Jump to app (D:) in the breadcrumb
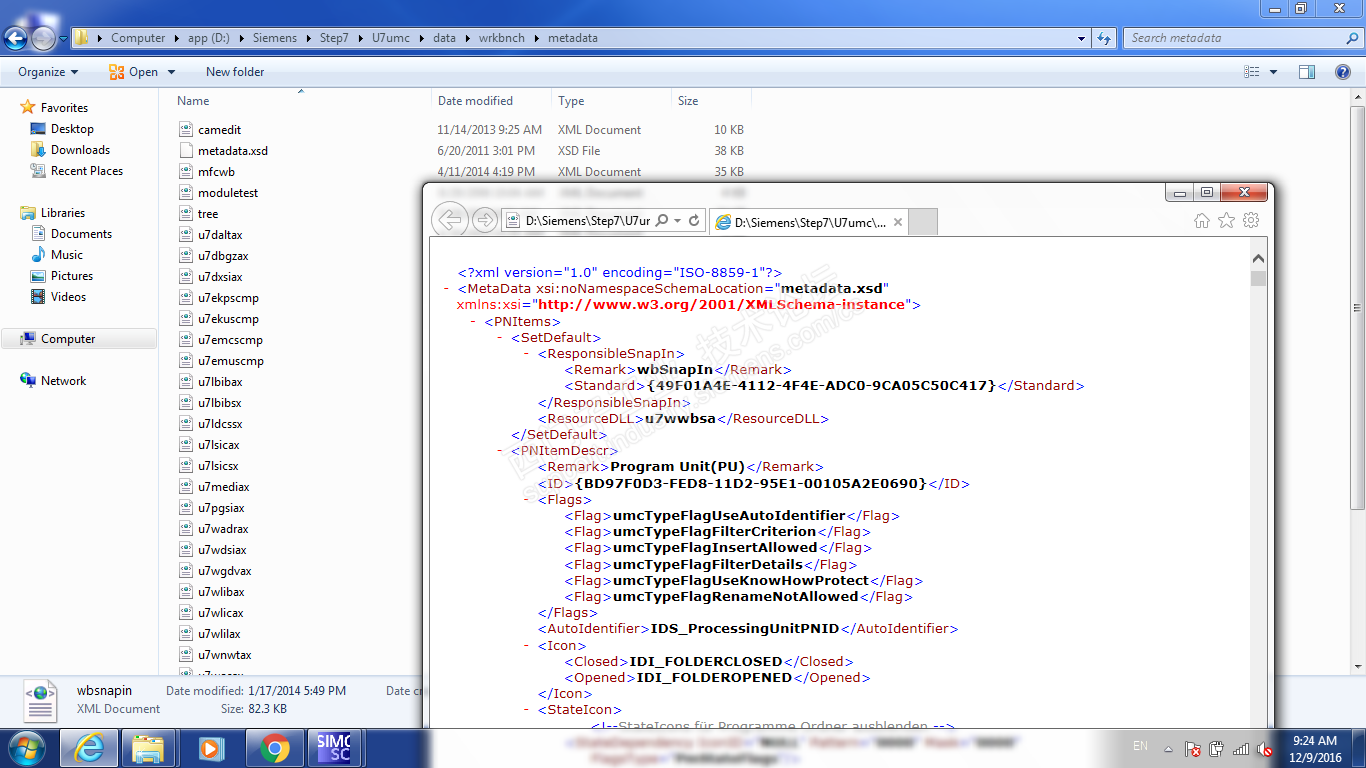The image size is (1366, 768). tap(208, 38)
